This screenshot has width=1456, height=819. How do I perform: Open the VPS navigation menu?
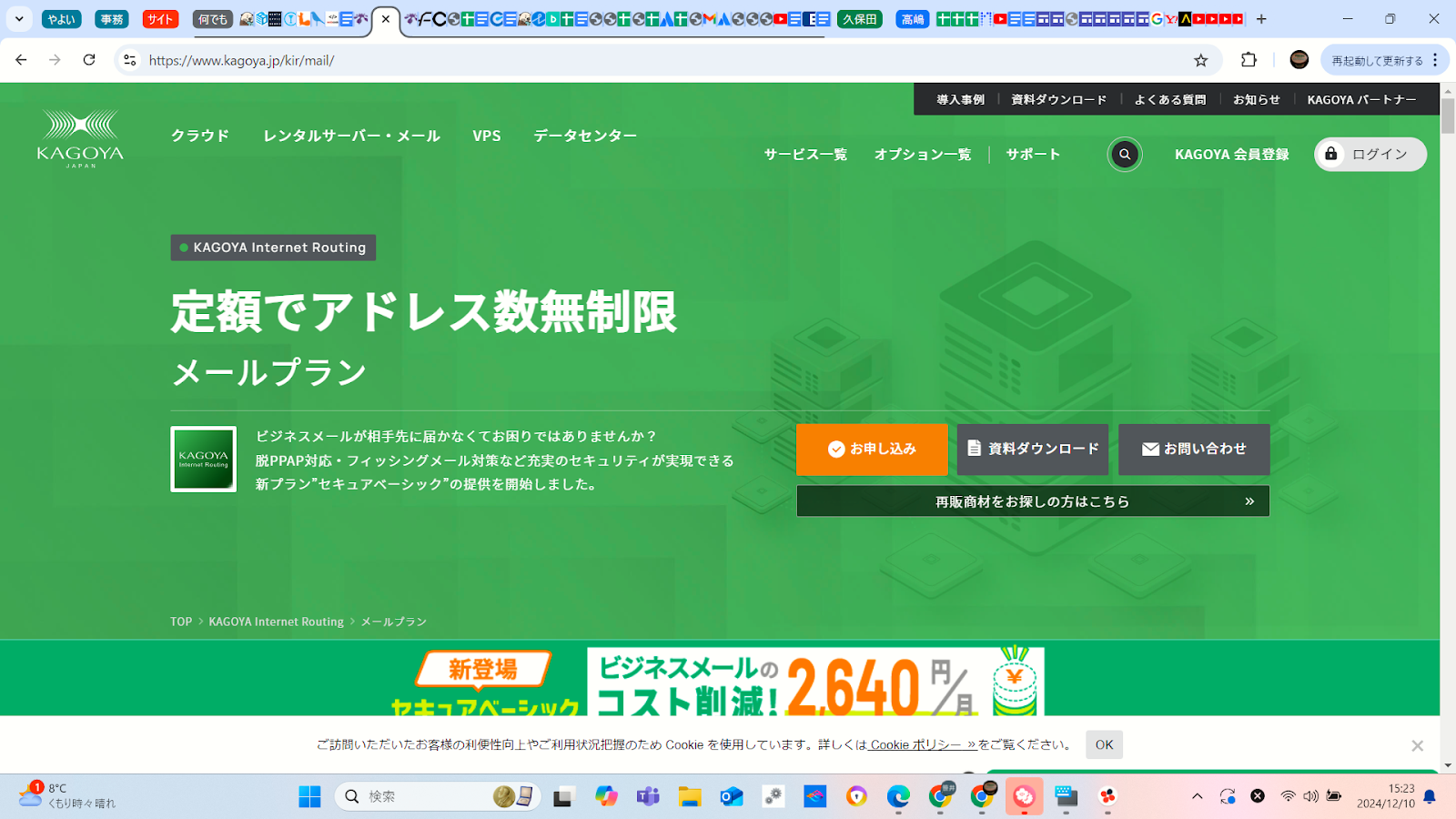coord(487,136)
